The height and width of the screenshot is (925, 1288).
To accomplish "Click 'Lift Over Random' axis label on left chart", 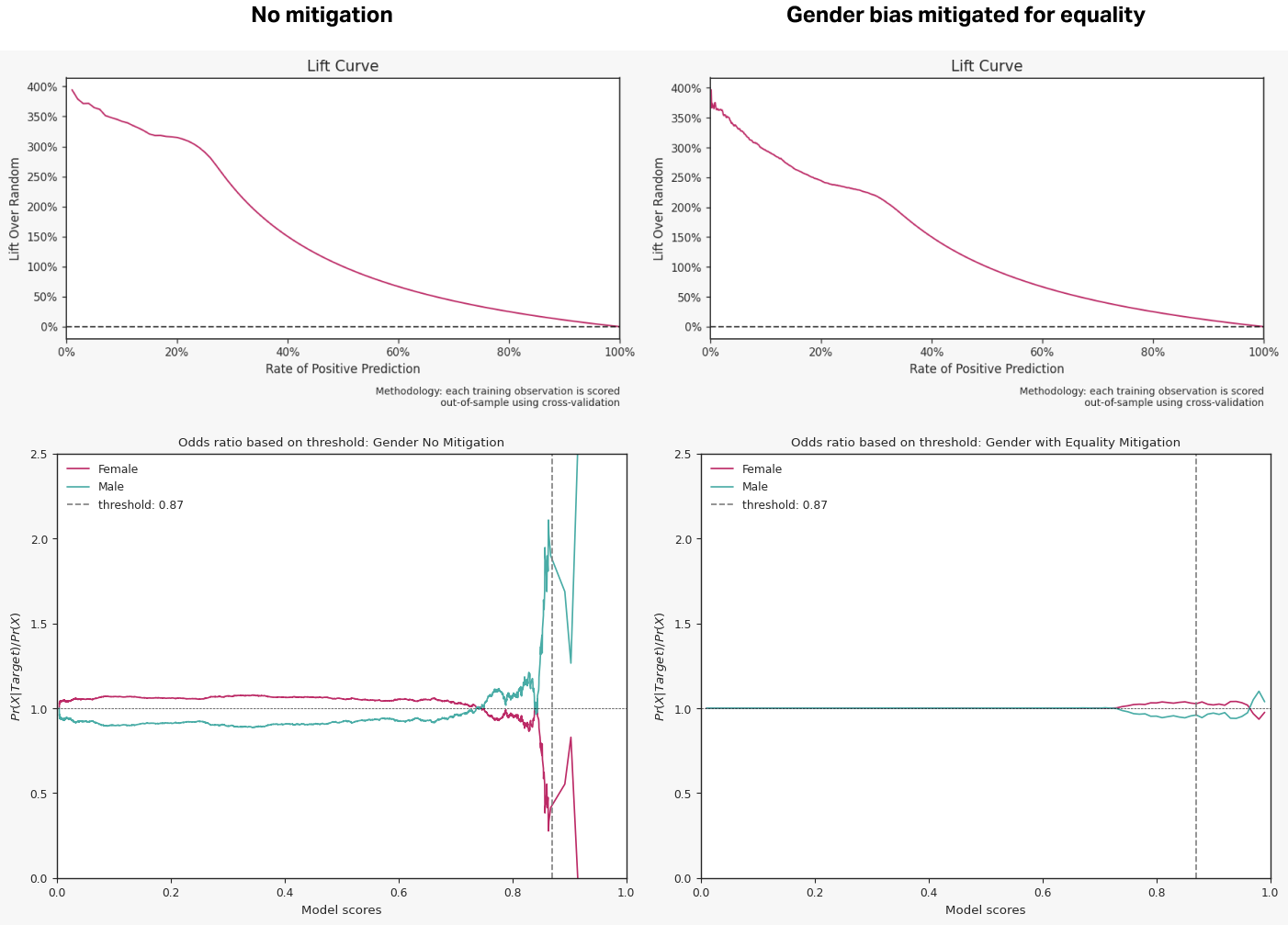I will pyautogui.click(x=15, y=209).
